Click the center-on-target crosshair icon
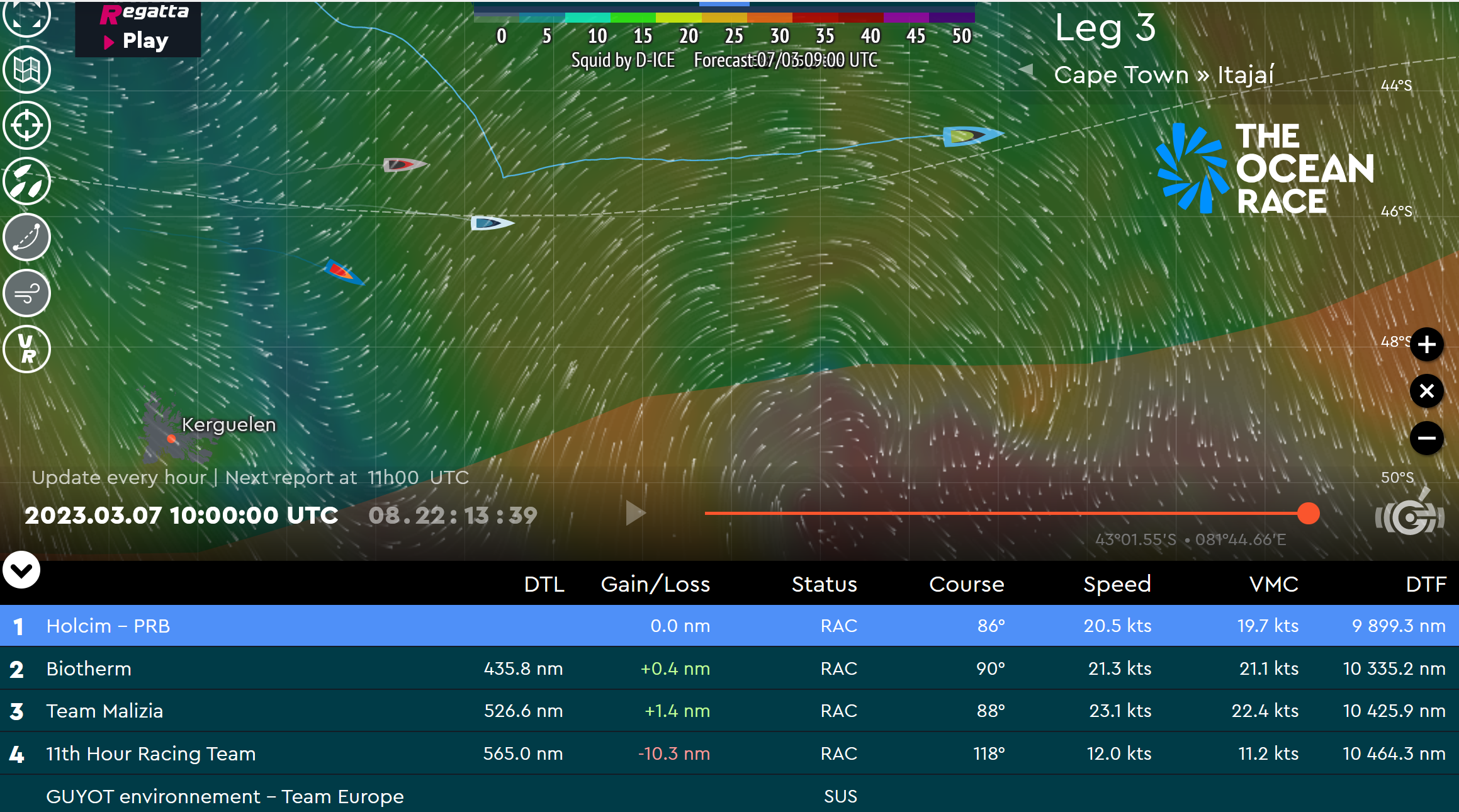1459x812 pixels. click(x=26, y=125)
